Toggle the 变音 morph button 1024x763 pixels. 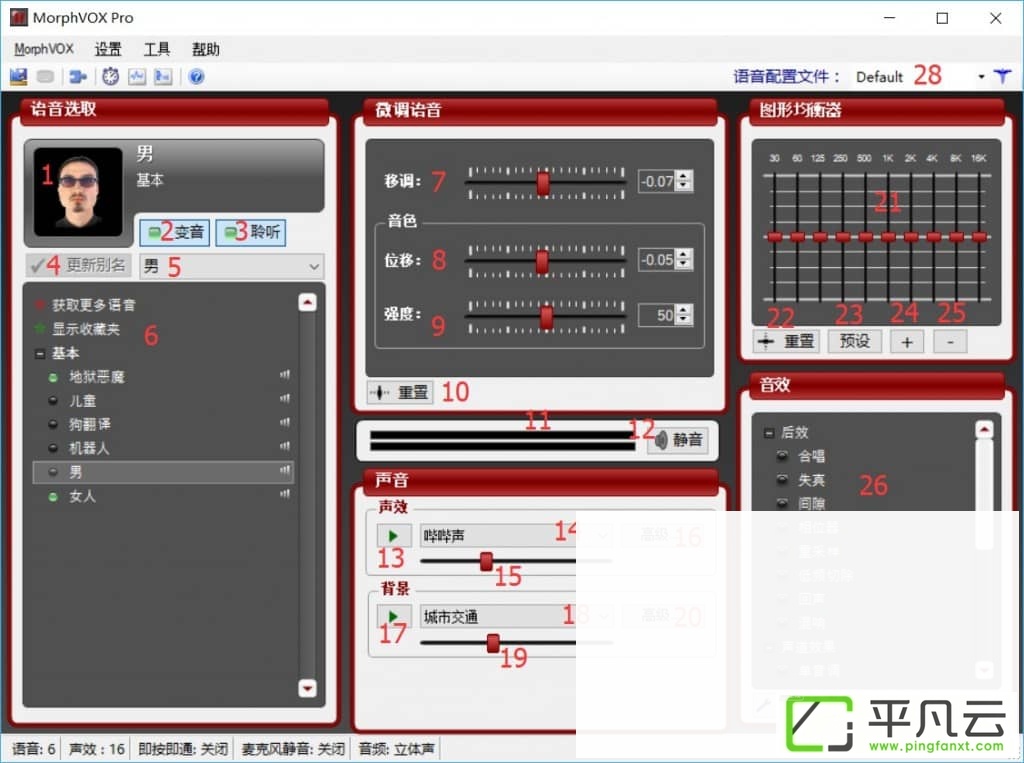pyautogui.click(x=175, y=232)
